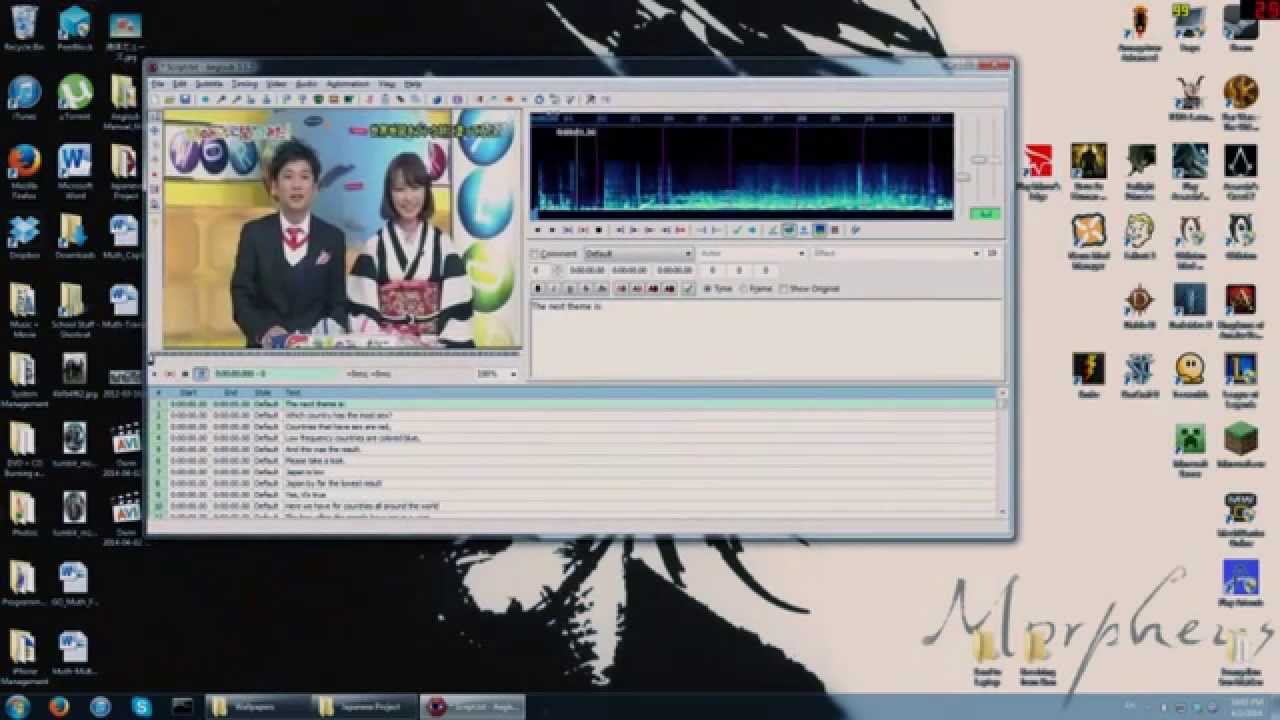
Task: Go to previous line in audio toolbar
Action: [538, 229]
